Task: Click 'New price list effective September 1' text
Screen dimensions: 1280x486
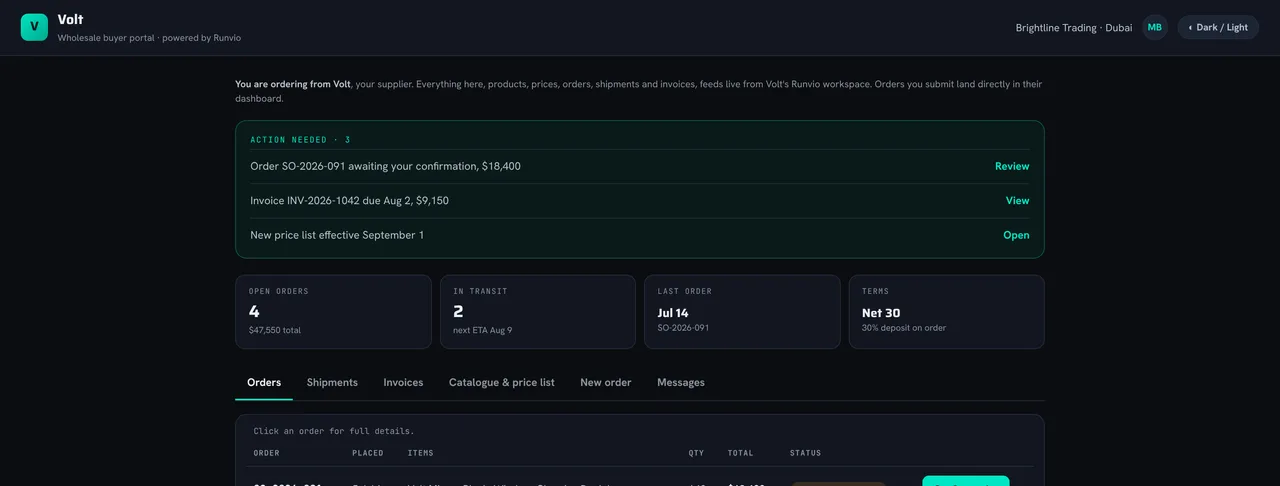Action: 337,235
